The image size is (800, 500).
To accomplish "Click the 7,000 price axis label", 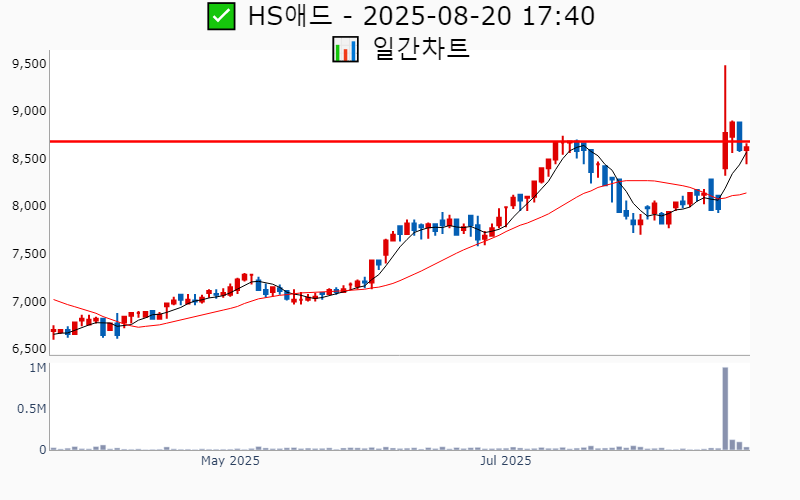I will pos(29,302).
